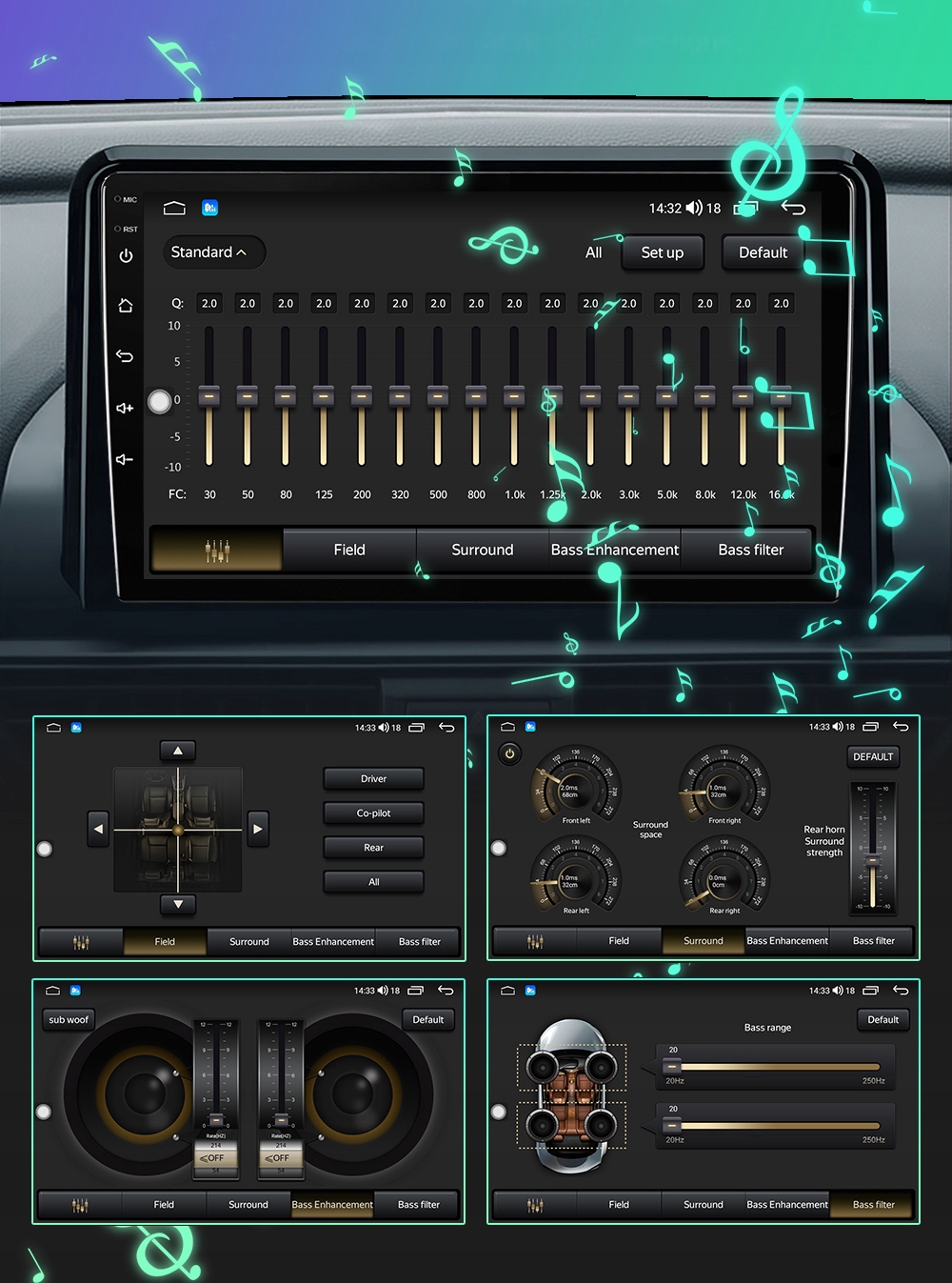Select equalizer icon tab in Bass Enhancement panel
The image size is (952, 1283).
80,1205
